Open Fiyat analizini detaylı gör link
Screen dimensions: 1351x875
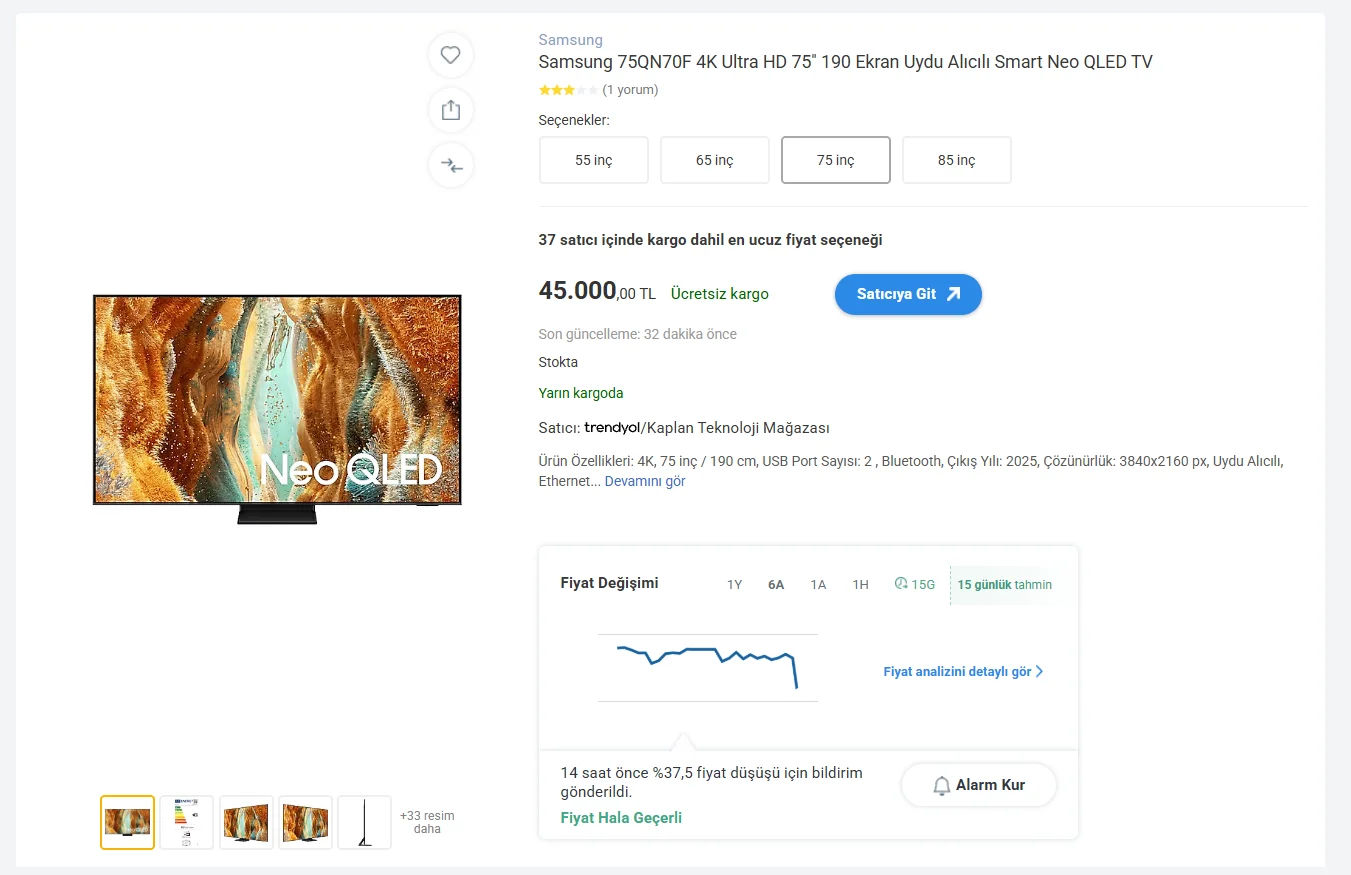click(x=963, y=672)
